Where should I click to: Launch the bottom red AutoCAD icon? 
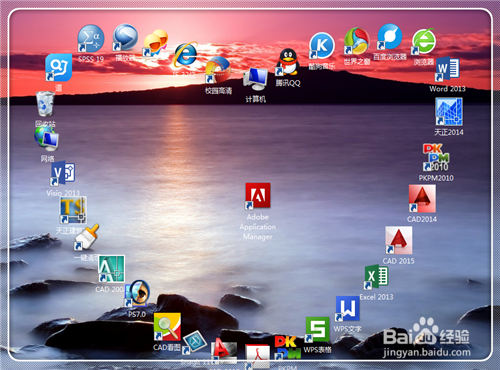click(x=224, y=350)
